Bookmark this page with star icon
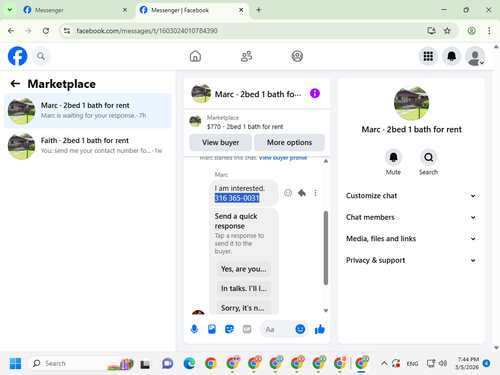This screenshot has height=375, width=500. [x=447, y=31]
